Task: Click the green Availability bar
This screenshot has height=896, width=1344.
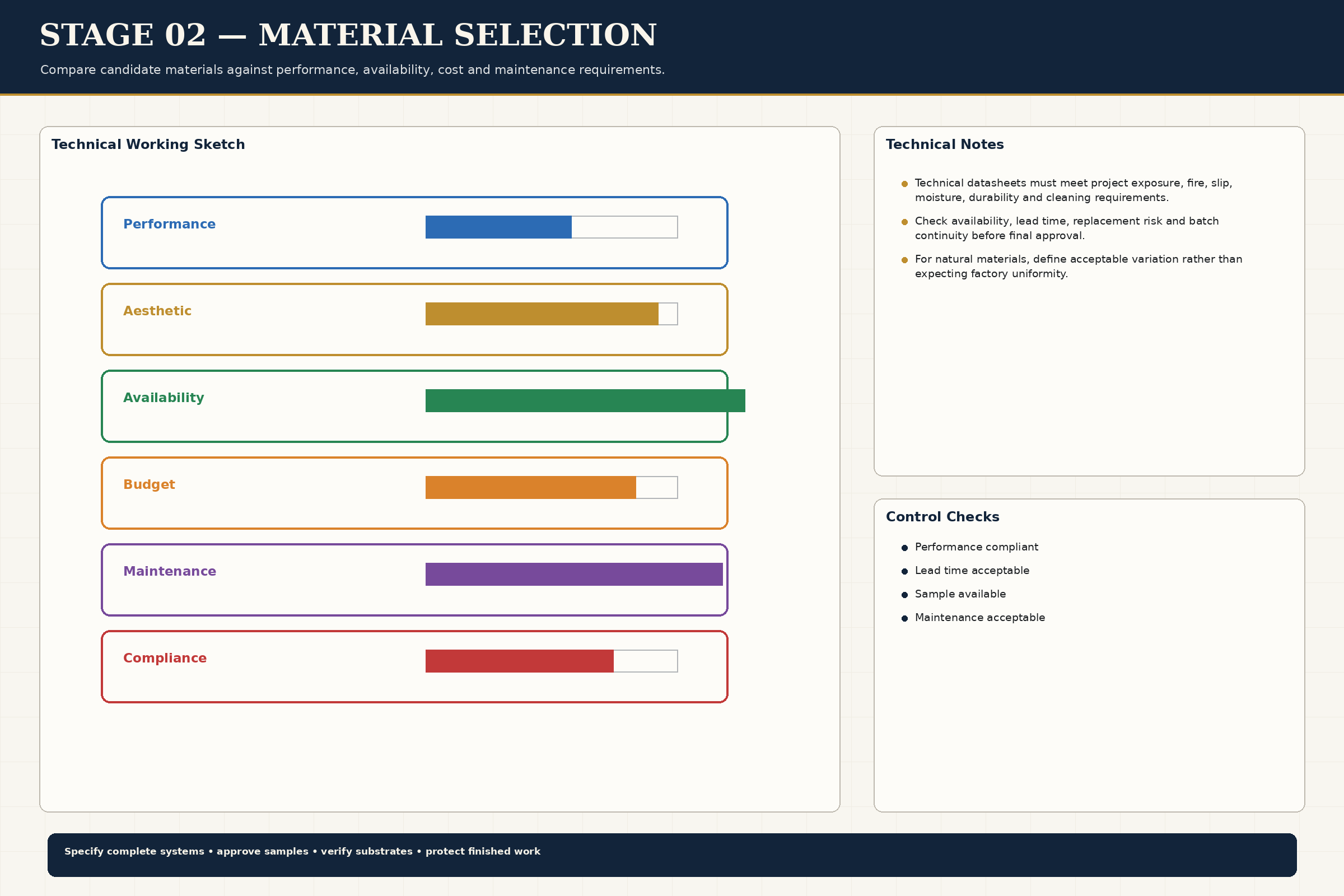Action: coord(585,400)
